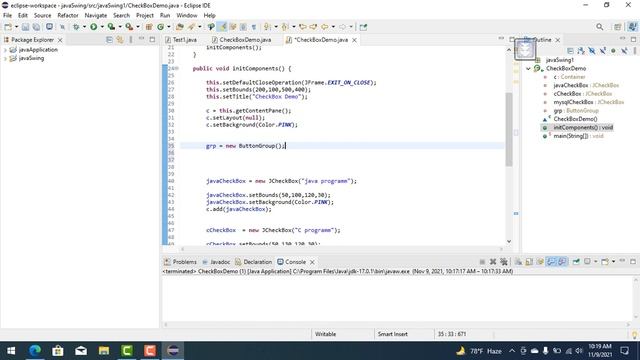Run the program with the green Run button

(x=93, y=27)
